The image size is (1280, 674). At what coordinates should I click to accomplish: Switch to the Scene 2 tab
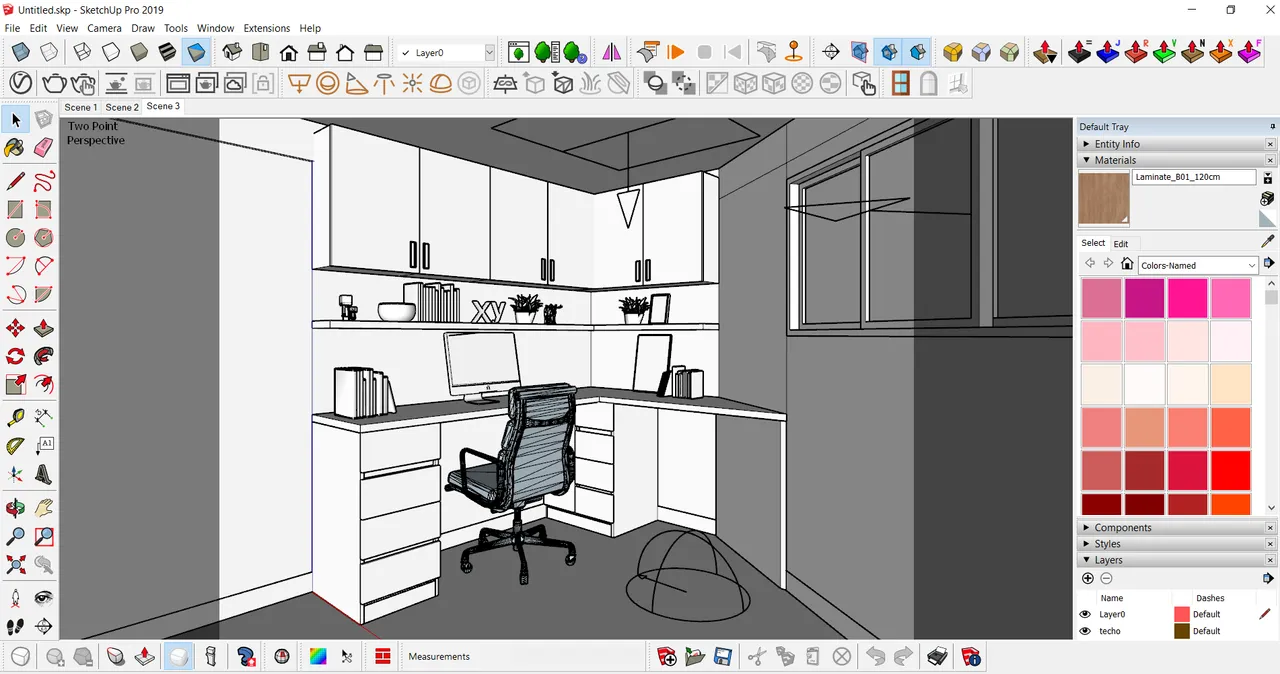pyautogui.click(x=122, y=107)
